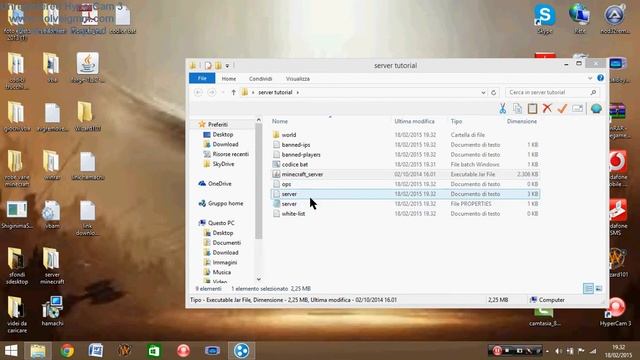Open OneDrive in navigation pane
Viewport: 640px width, 360px height.
pos(220,184)
